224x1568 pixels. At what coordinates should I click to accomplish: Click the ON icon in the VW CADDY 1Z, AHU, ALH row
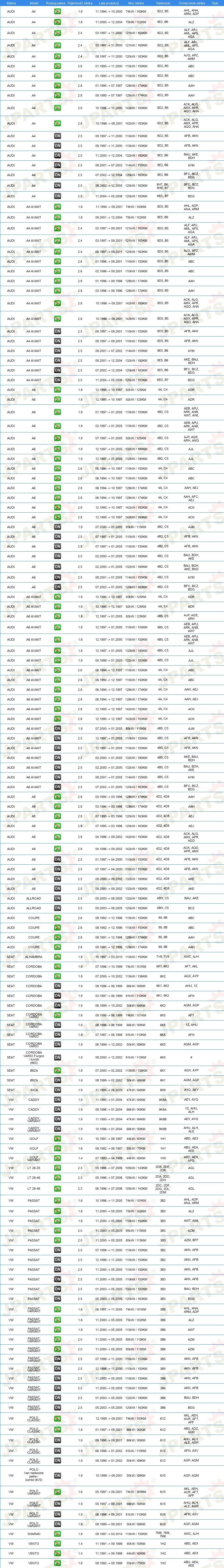57,1110
